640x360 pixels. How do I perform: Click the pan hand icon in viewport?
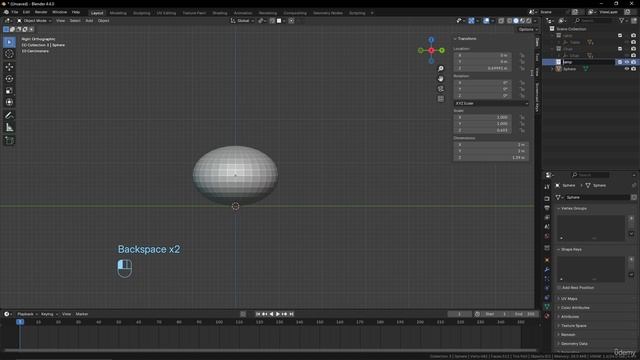click(441, 78)
